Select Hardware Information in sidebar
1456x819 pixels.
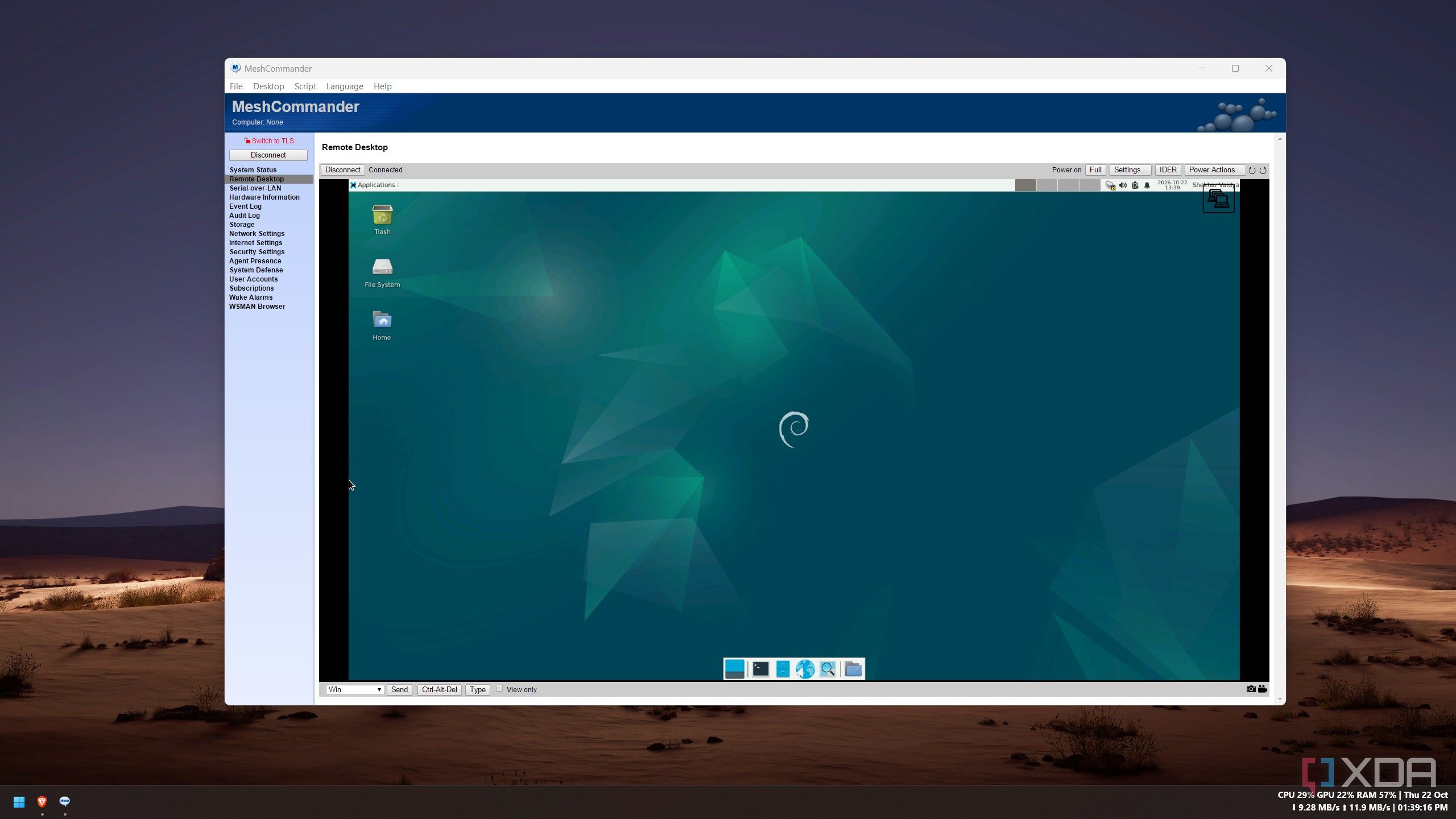(264, 197)
